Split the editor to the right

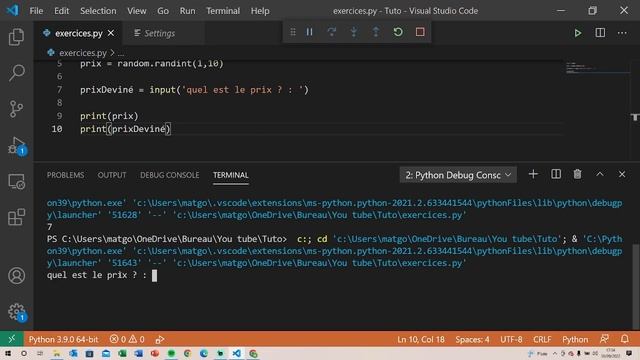pos(600,33)
